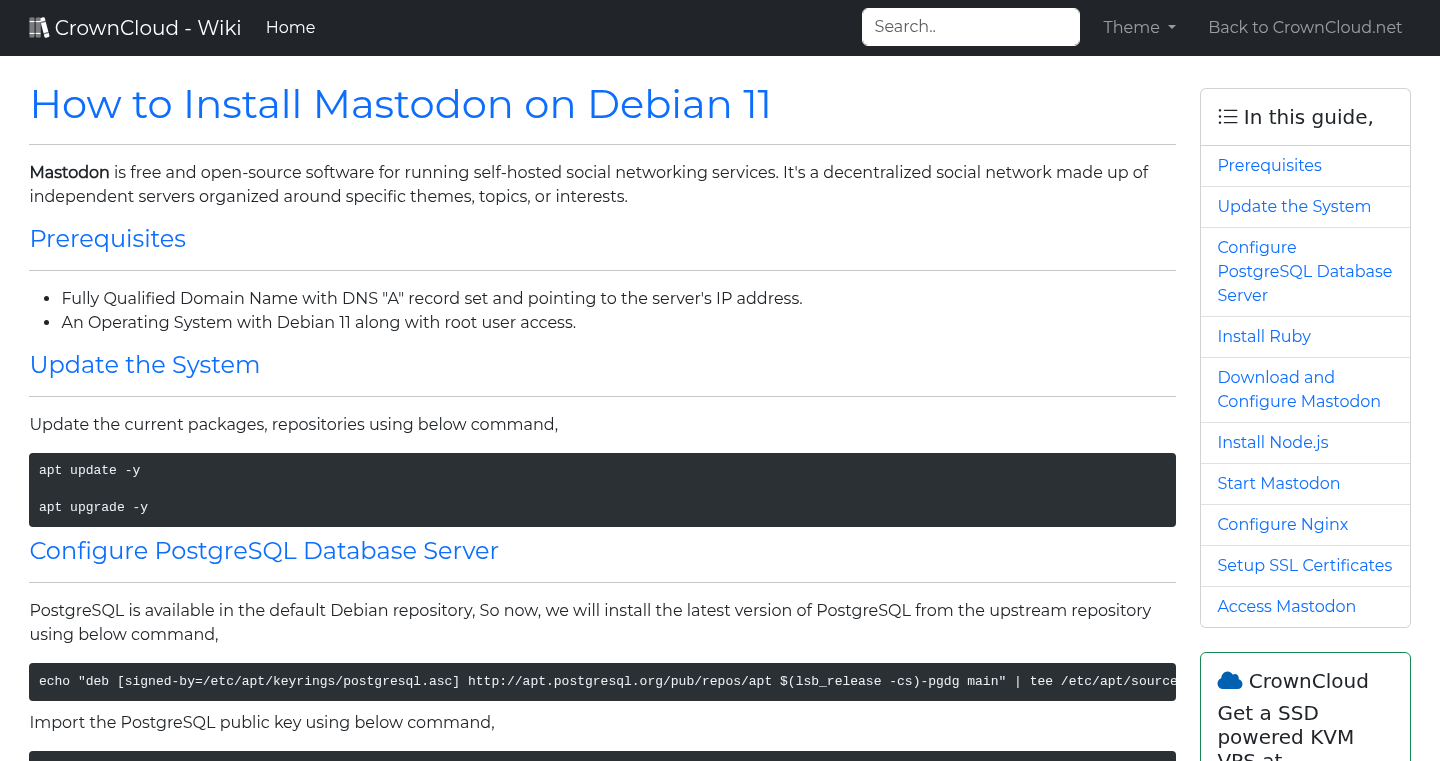Open the 'Install Node.js' sidebar link
The height and width of the screenshot is (761, 1440).
tap(1273, 442)
